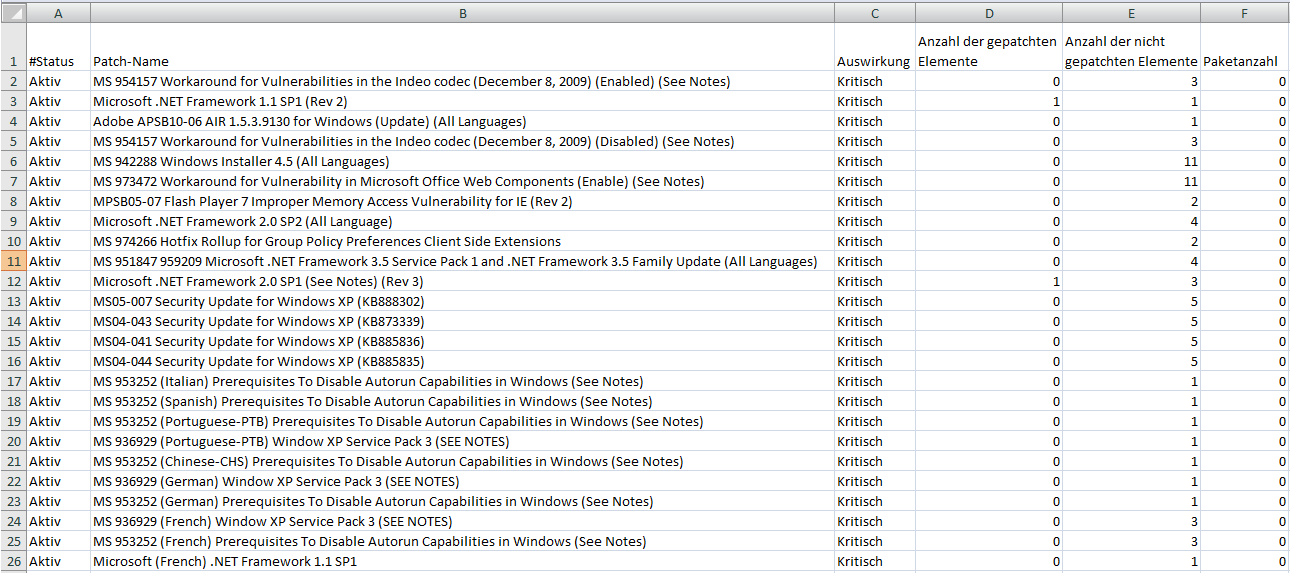Select MS05-007 Security Update (KB888302) cell
The image size is (1290, 573).
click(462, 301)
